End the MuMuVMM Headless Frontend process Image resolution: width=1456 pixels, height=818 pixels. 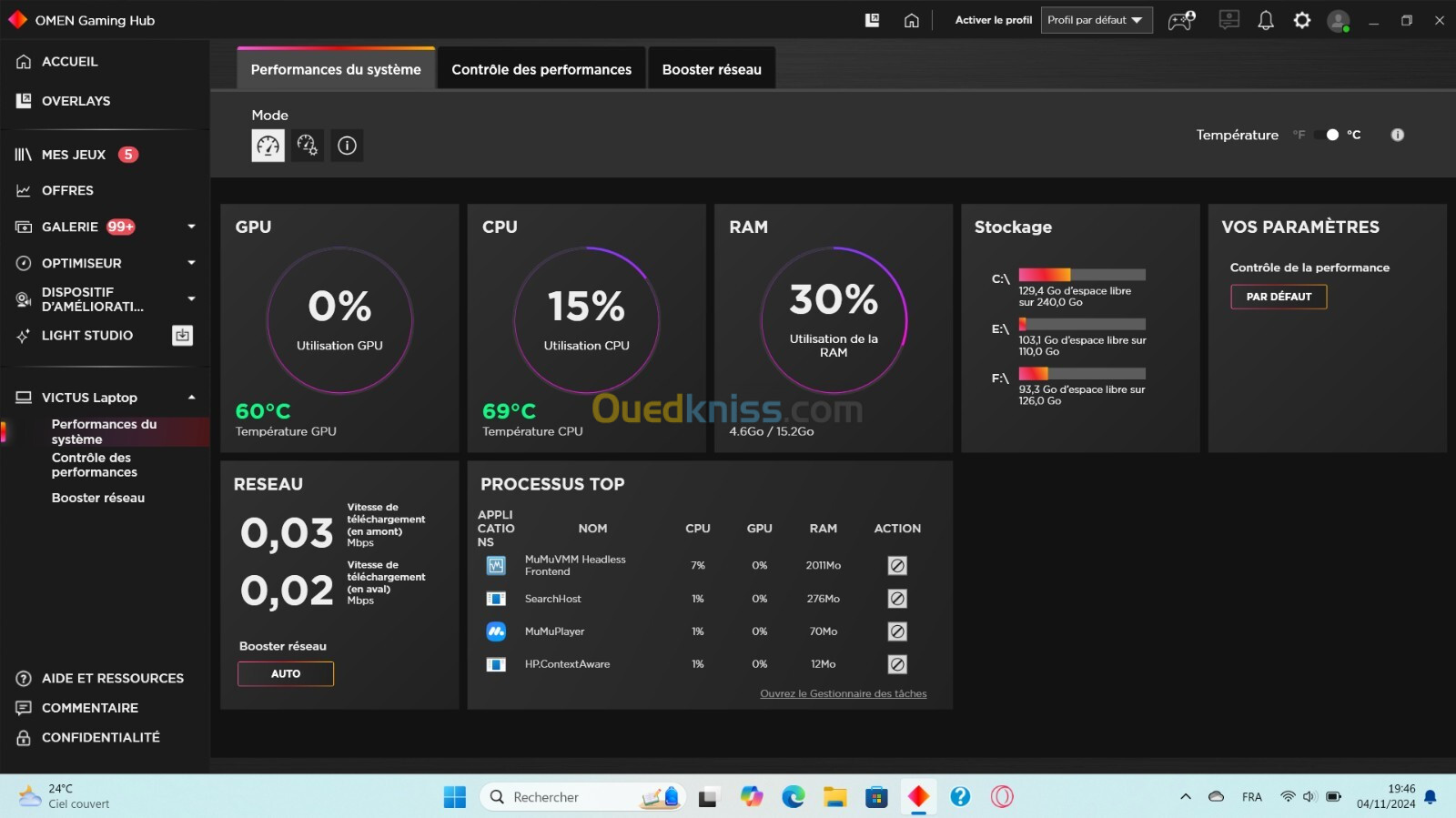pos(897,566)
